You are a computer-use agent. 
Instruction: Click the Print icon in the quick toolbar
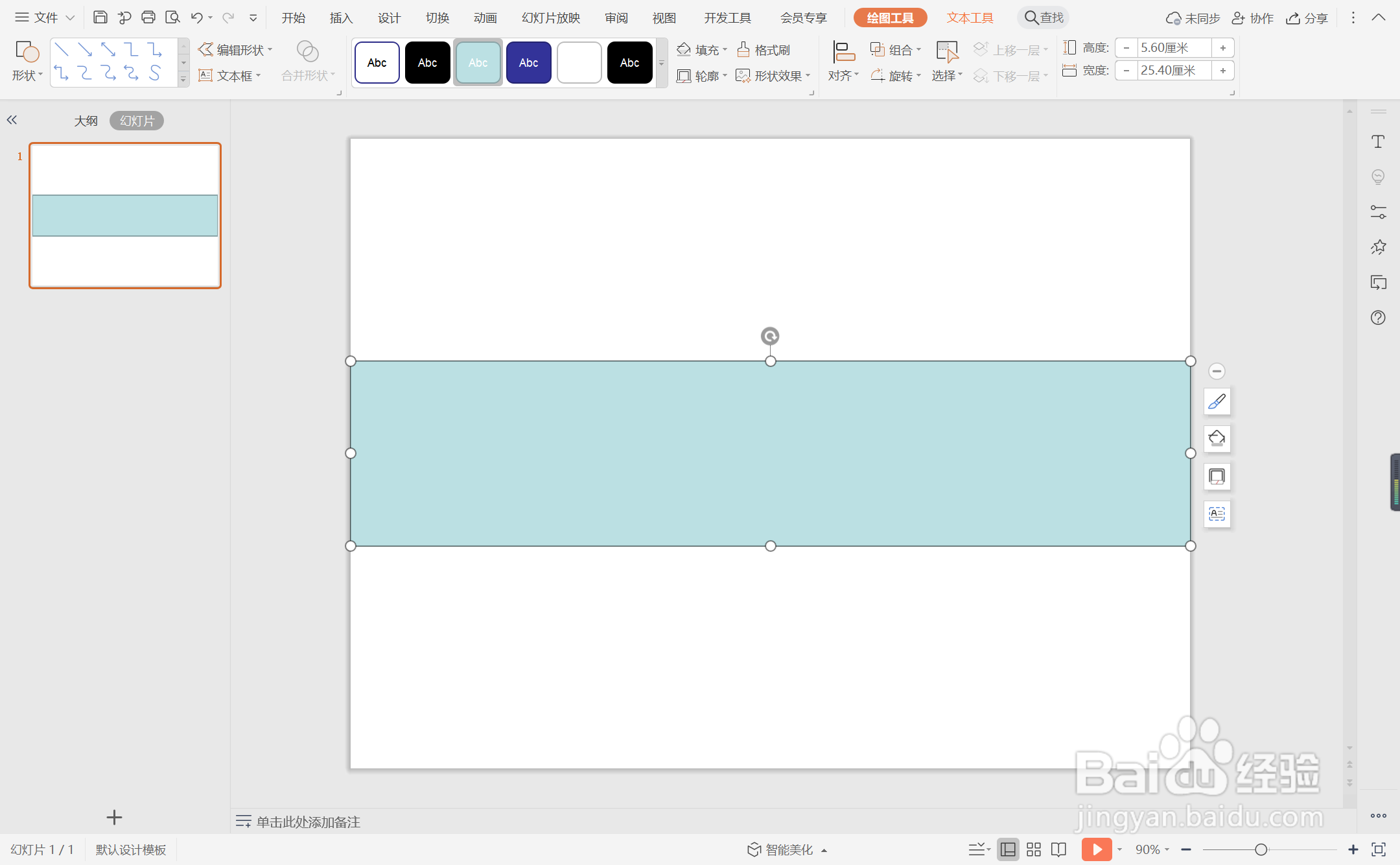click(148, 18)
